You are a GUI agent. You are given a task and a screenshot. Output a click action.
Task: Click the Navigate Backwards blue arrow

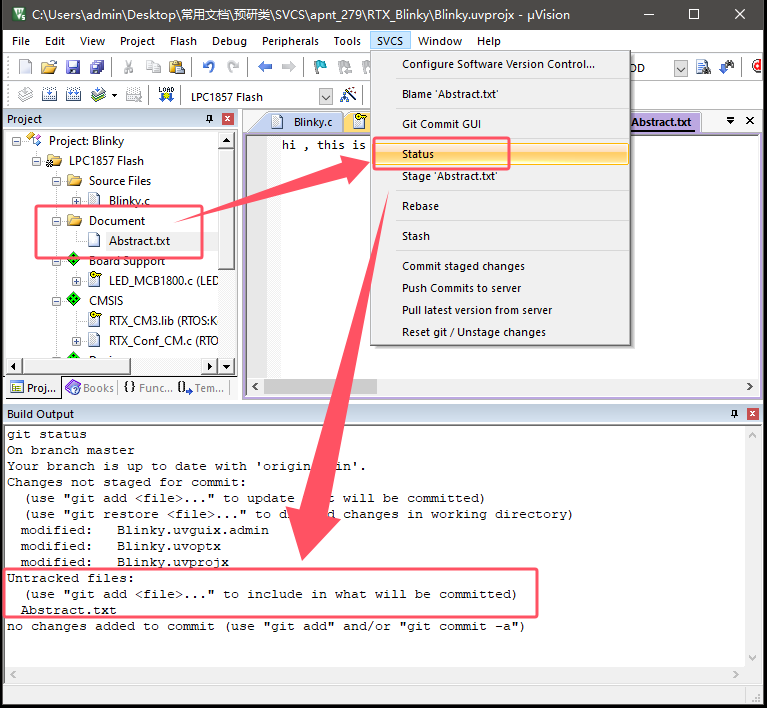(265, 68)
